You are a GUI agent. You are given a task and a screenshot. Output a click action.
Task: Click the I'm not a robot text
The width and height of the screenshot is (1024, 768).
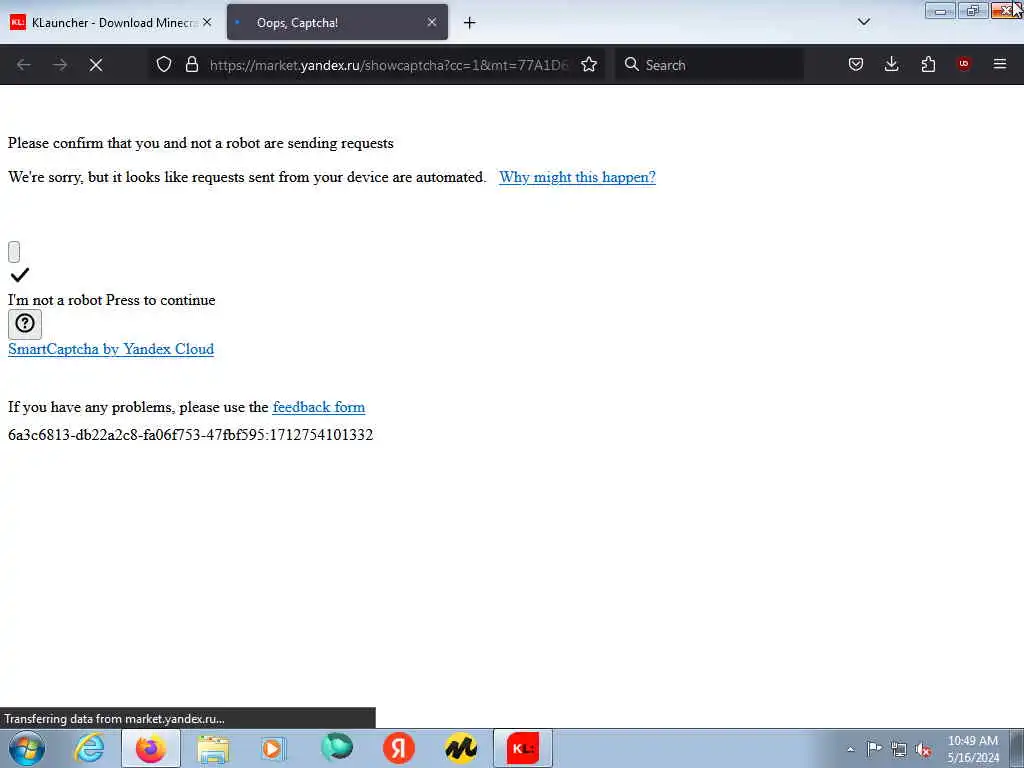[x=56, y=300]
